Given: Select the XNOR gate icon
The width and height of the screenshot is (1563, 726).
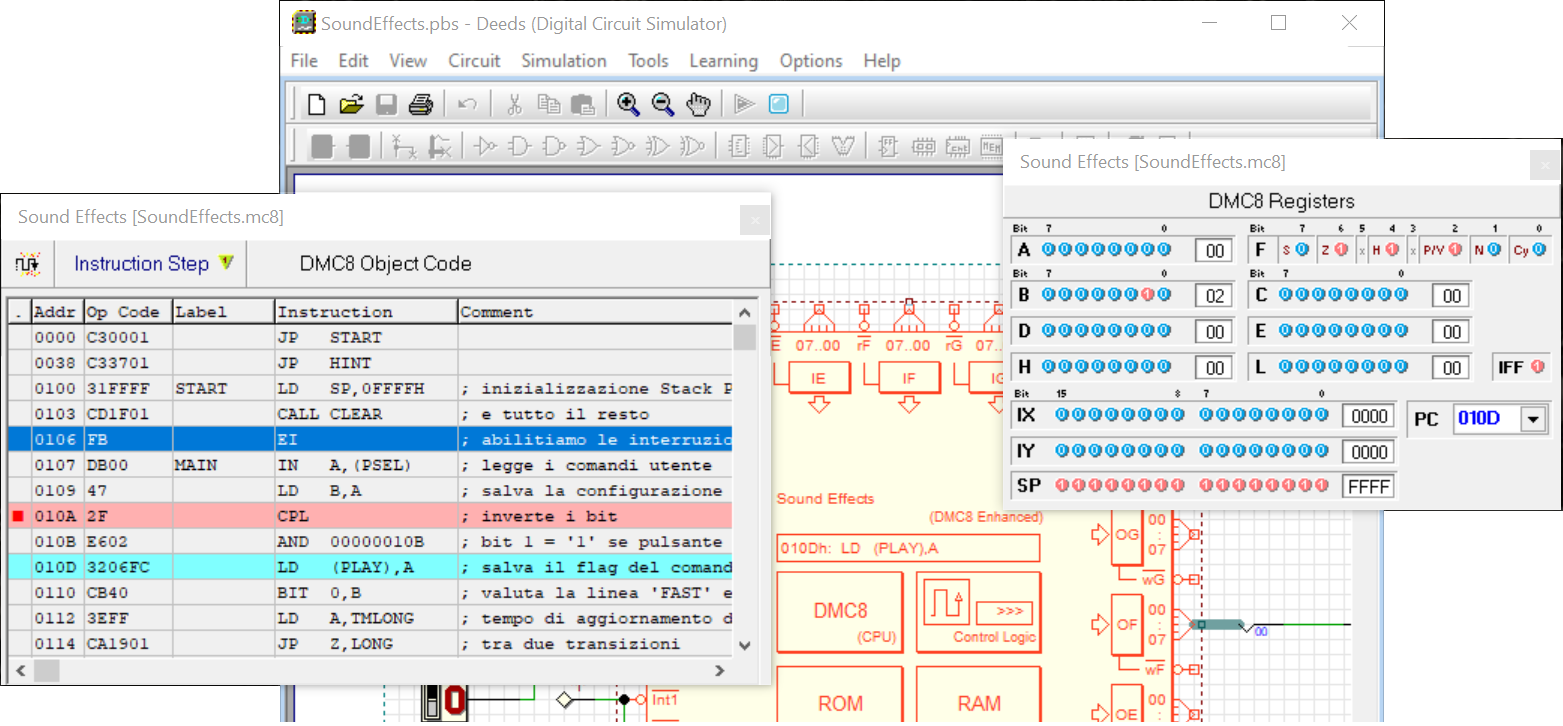Looking at the screenshot, I should tap(691, 147).
